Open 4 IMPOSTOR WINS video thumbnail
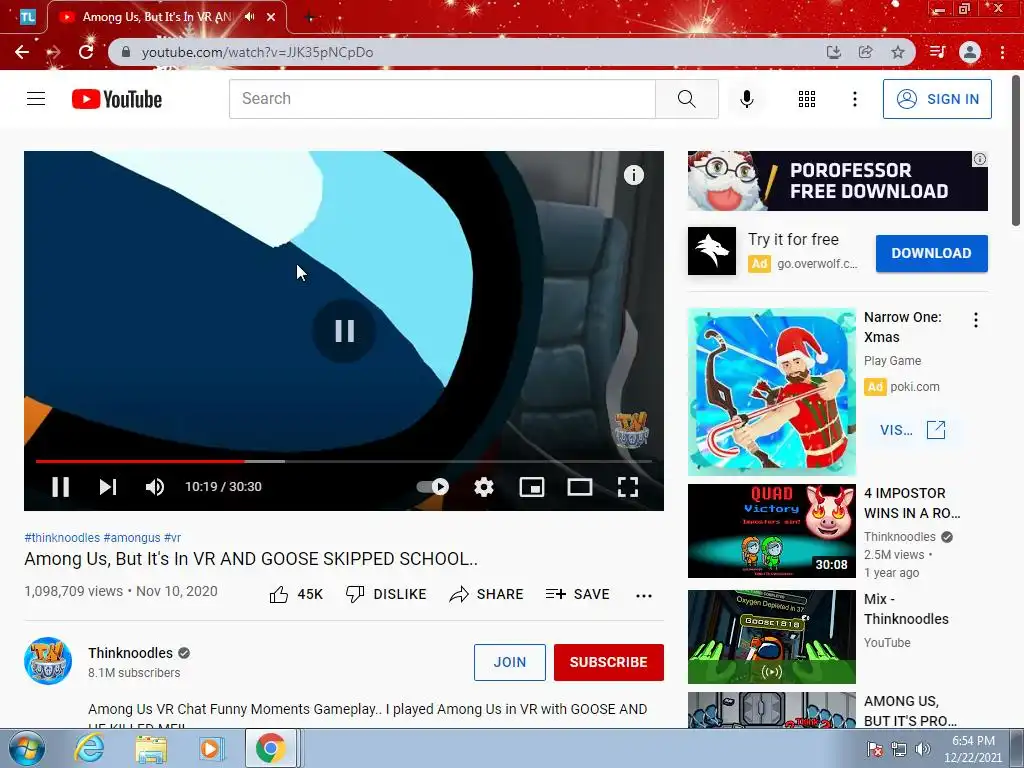1024x768 pixels. click(772, 531)
